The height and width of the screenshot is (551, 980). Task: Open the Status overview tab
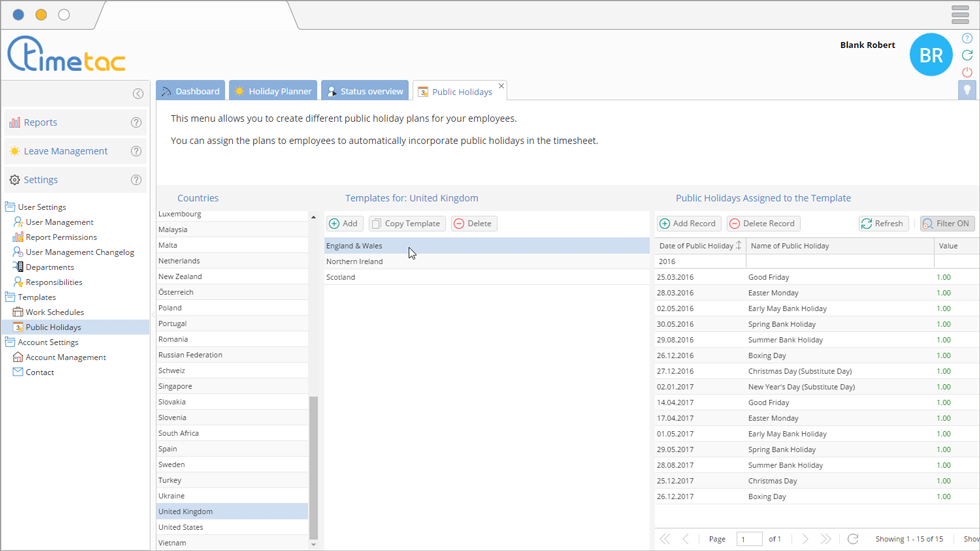(x=365, y=91)
